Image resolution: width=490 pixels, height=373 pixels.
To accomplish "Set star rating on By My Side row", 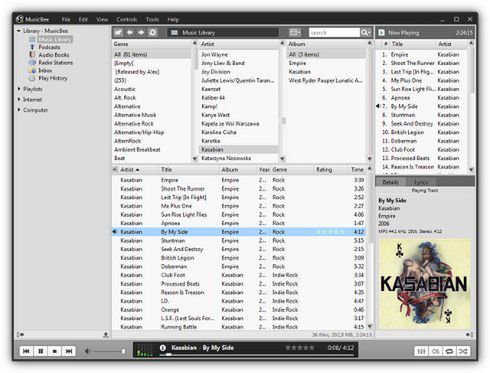I will [x=330, y=232].
